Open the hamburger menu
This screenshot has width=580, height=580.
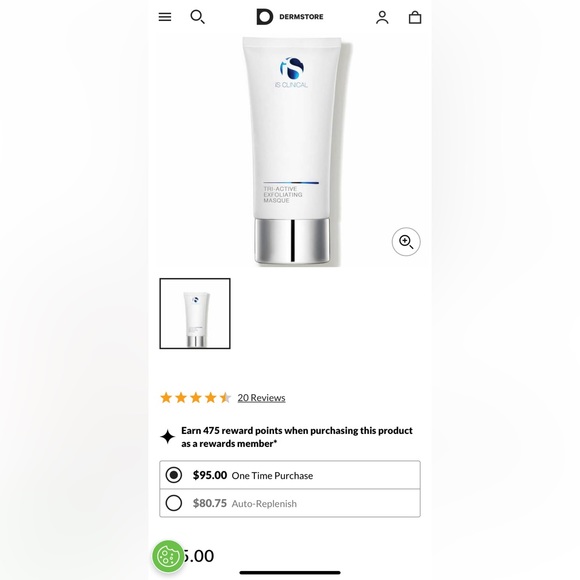[165, 17]
